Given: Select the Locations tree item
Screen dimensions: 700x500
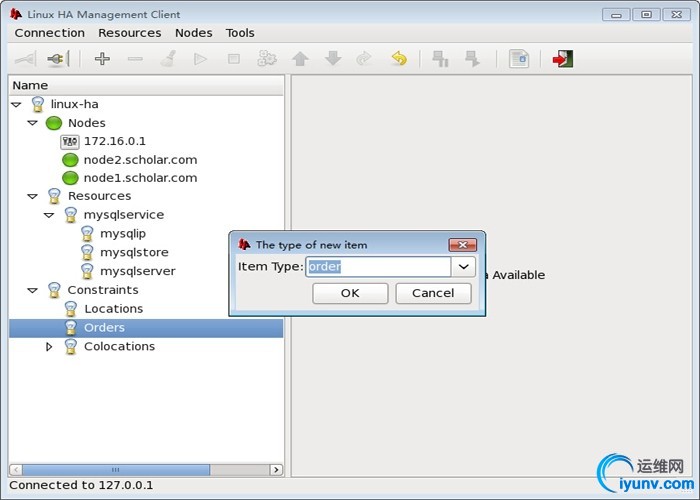Looking at the screenshot, I should (x=113, y=309).
